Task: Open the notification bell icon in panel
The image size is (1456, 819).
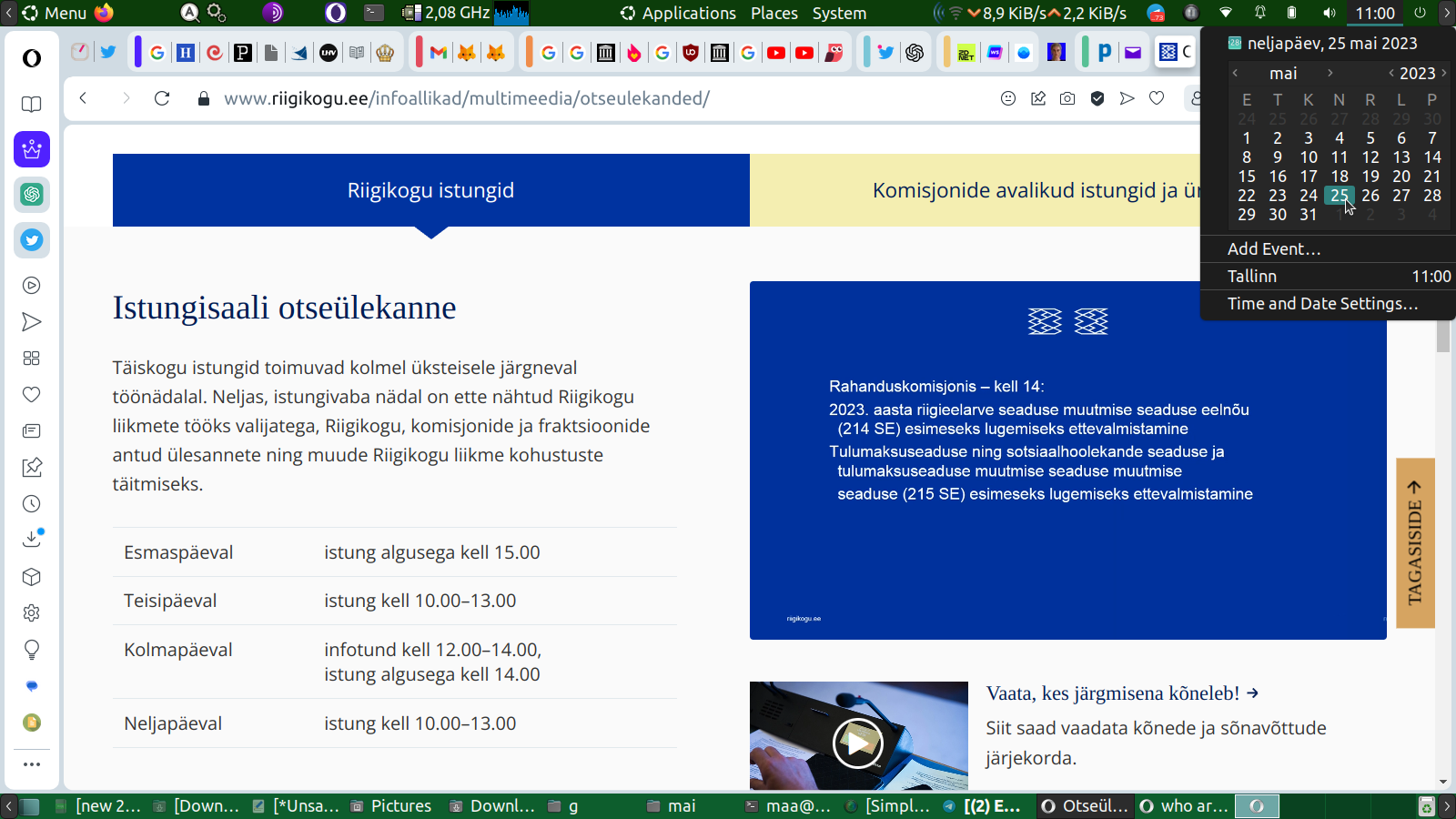Action: tap(1260, 13)
